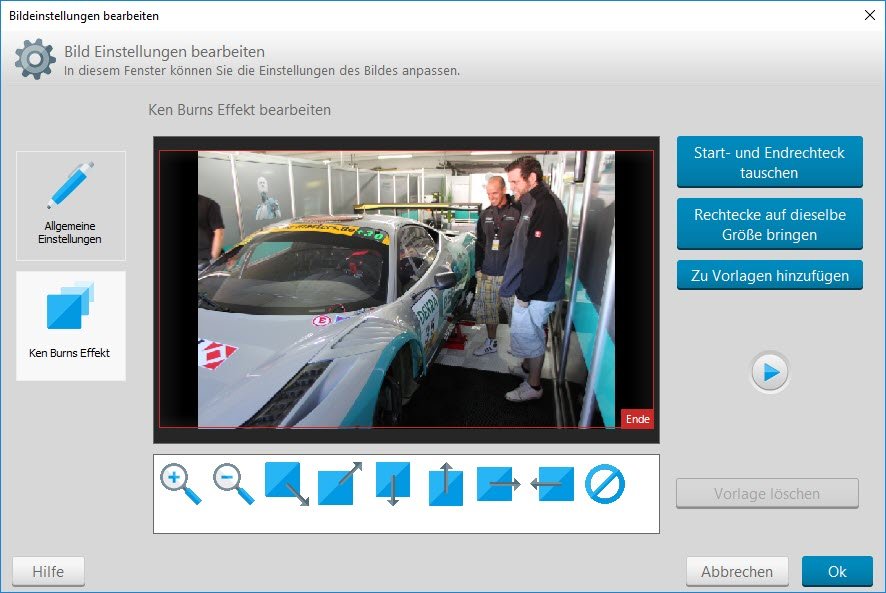Select the no-effect prohibition circle icon
The image size is (886, 593).
point(605,484)
